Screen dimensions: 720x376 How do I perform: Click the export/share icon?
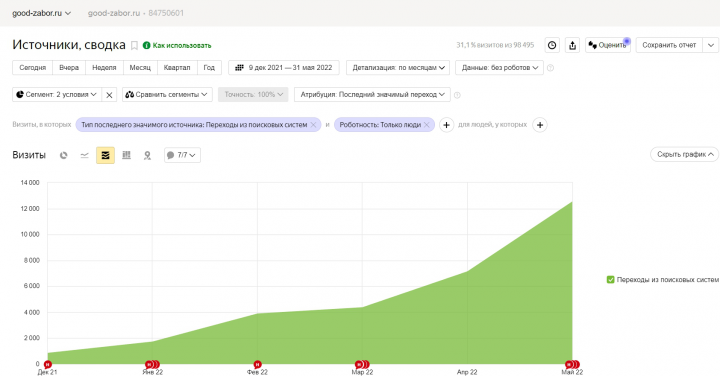pos(572,45)
